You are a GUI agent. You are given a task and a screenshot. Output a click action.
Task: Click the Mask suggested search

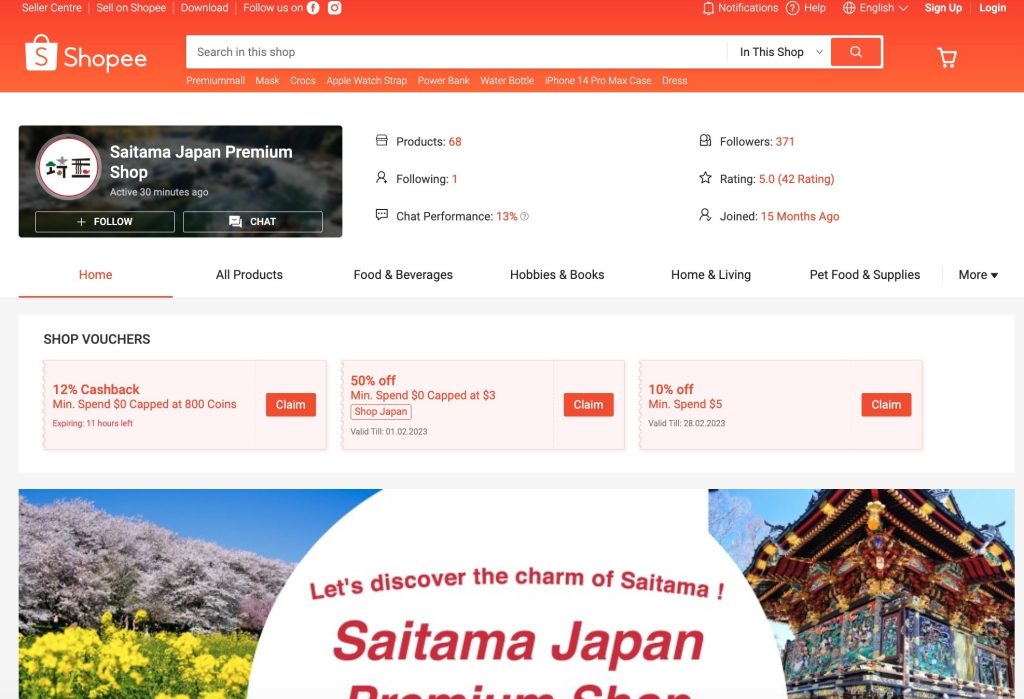point(267,80)
